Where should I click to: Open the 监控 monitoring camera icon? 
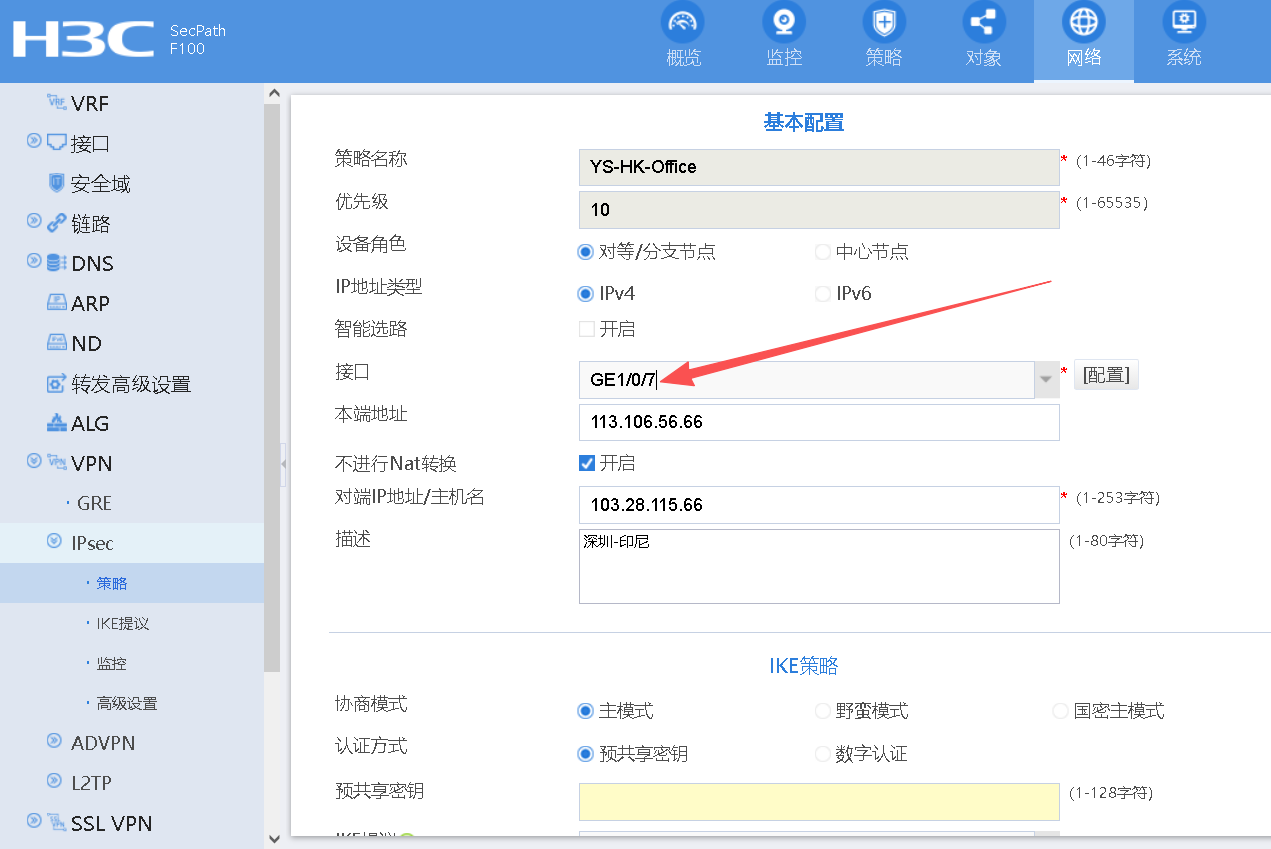783,22
